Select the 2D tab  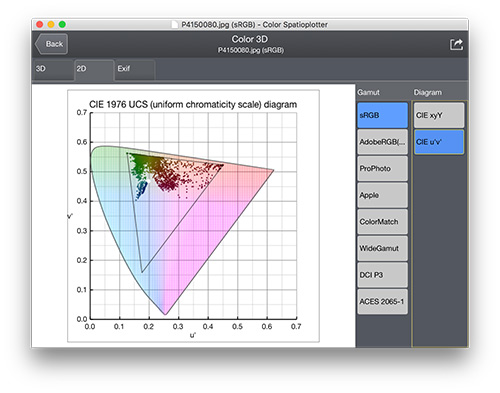pyautogui.click(x=94, y=69)
